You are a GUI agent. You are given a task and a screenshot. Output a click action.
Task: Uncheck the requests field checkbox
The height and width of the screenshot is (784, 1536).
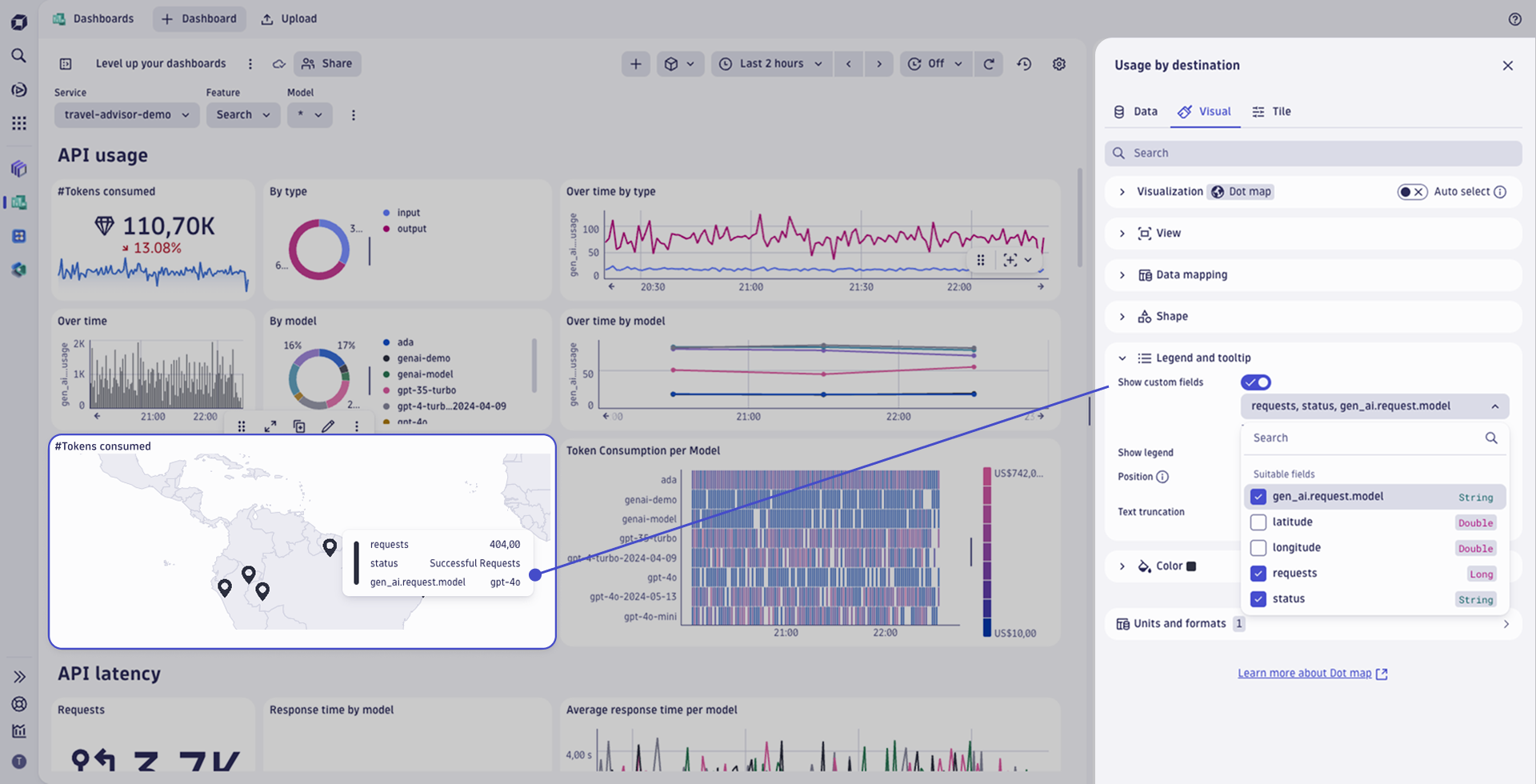(x=1258, y=573)
